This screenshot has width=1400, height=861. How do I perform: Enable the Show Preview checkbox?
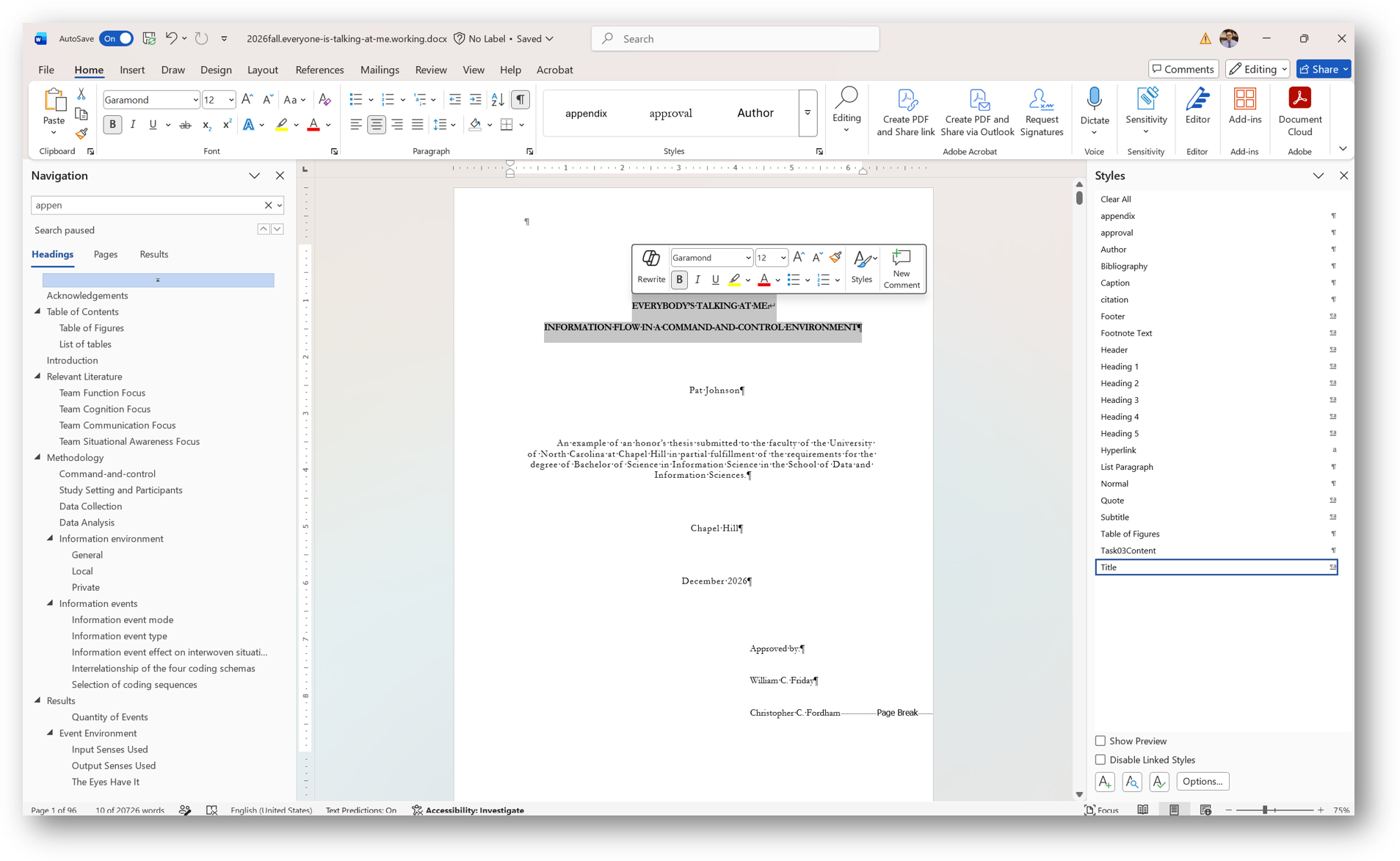(x=1100, y=741)
